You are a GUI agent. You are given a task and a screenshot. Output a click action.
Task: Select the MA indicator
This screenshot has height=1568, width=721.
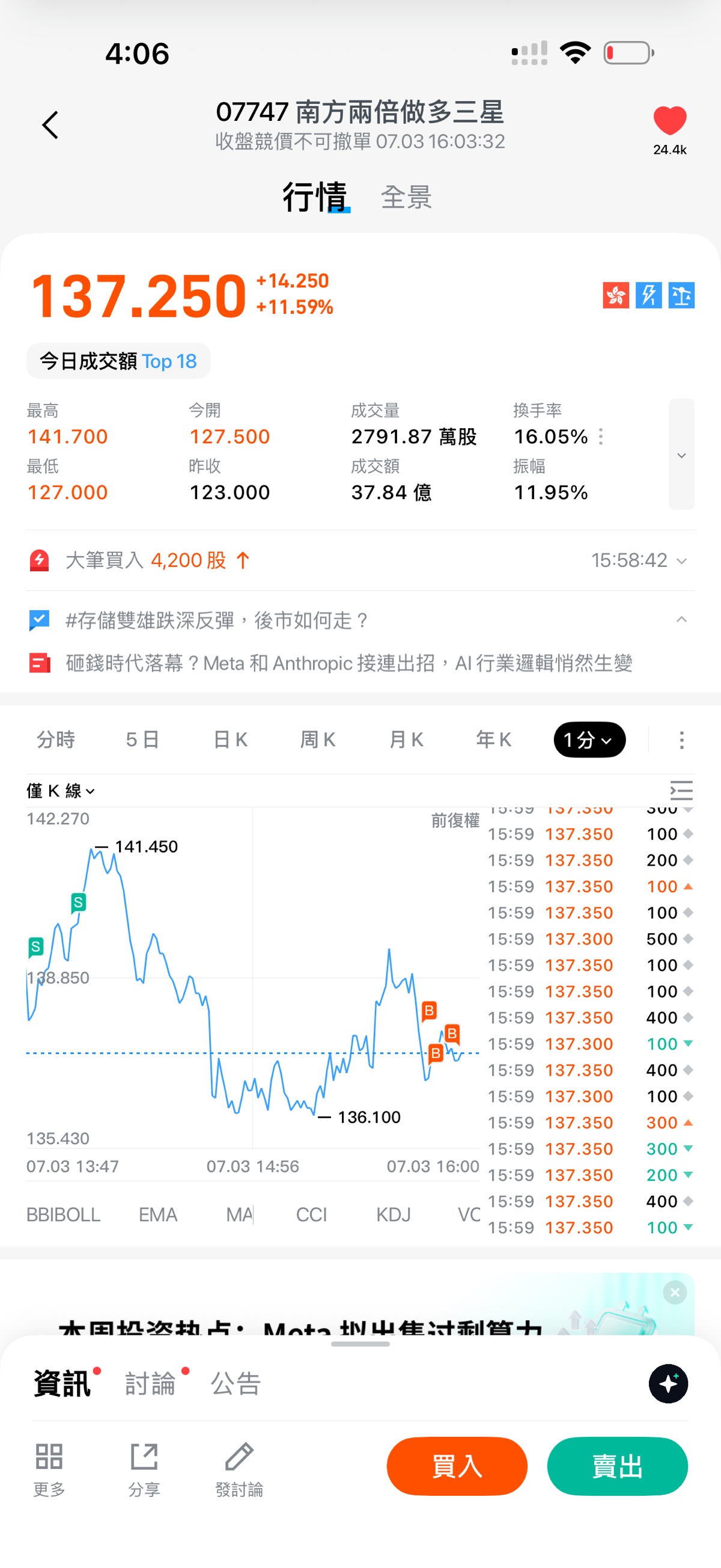pyautogui.click(x=239, y=1214)
